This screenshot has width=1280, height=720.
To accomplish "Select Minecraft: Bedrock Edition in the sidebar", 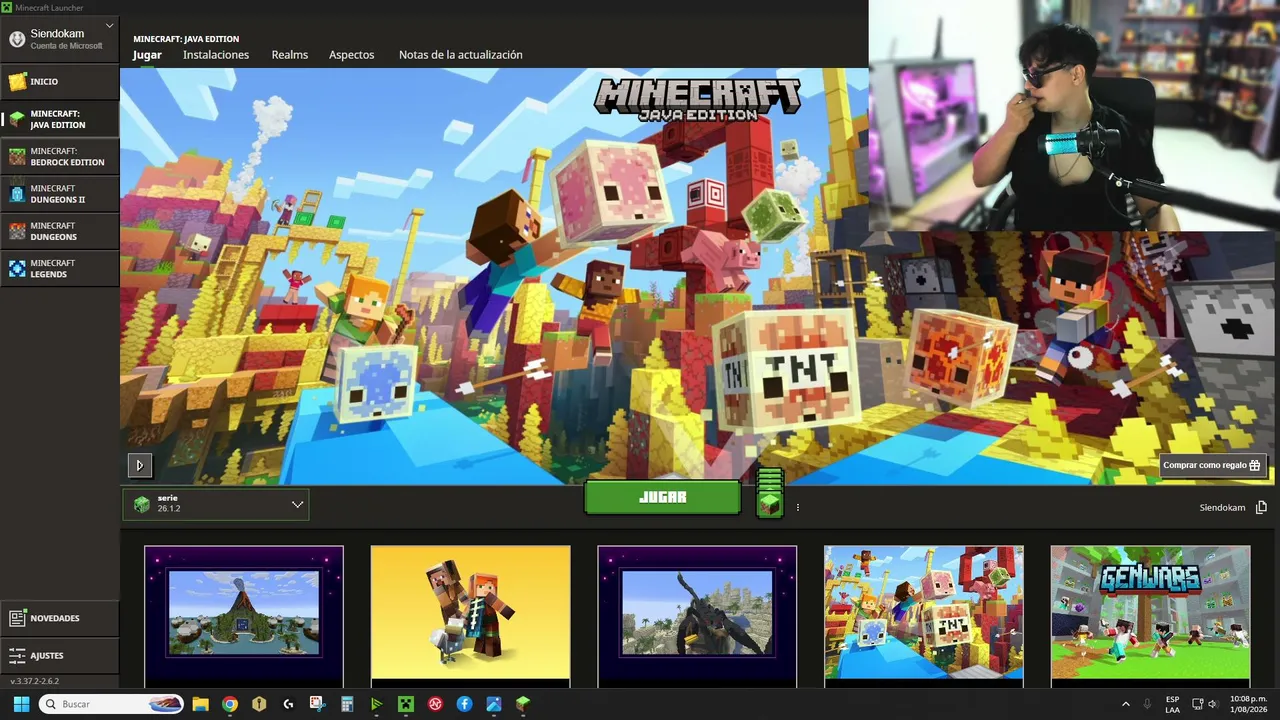I will (59, 156).
